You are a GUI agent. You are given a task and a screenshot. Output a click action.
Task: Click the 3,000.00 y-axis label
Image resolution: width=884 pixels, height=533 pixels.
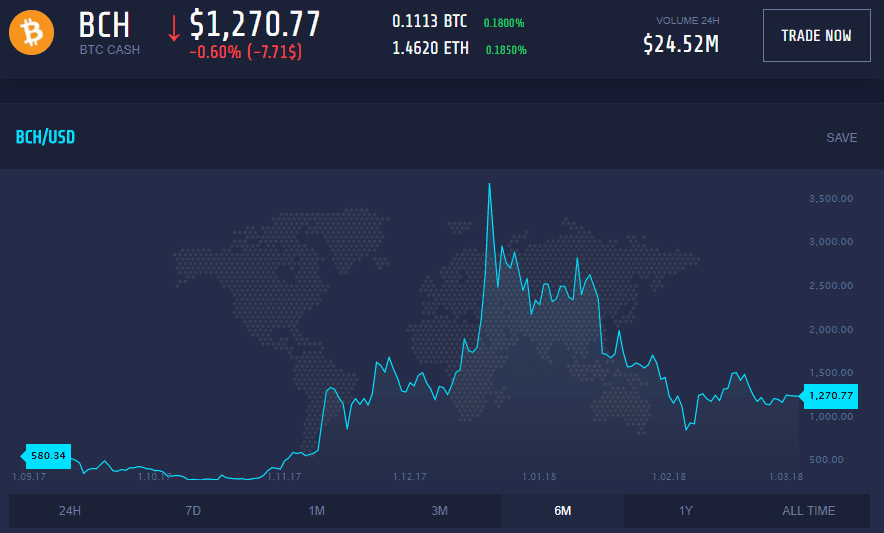point(831,242)
